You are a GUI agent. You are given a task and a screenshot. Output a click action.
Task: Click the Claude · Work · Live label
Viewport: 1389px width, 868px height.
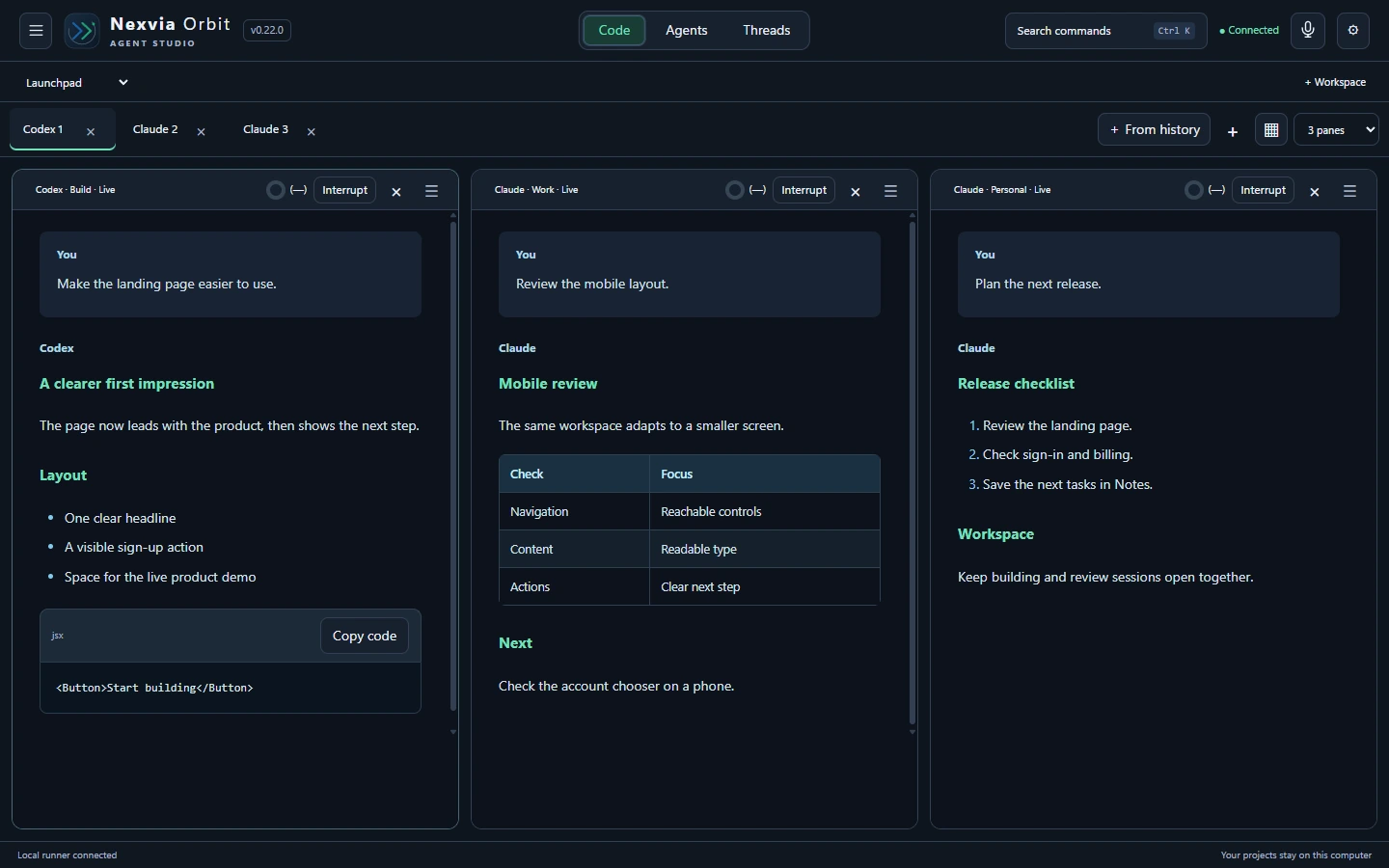[536, 190]
